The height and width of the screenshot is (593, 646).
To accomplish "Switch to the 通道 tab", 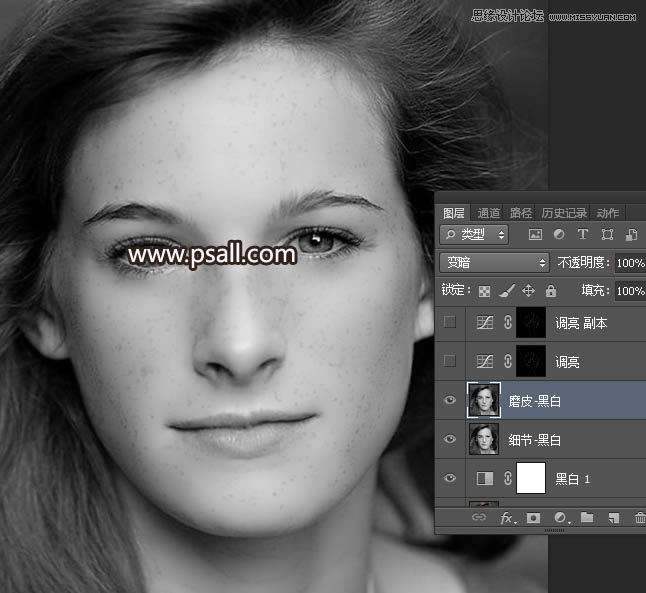I will point(489,213).
